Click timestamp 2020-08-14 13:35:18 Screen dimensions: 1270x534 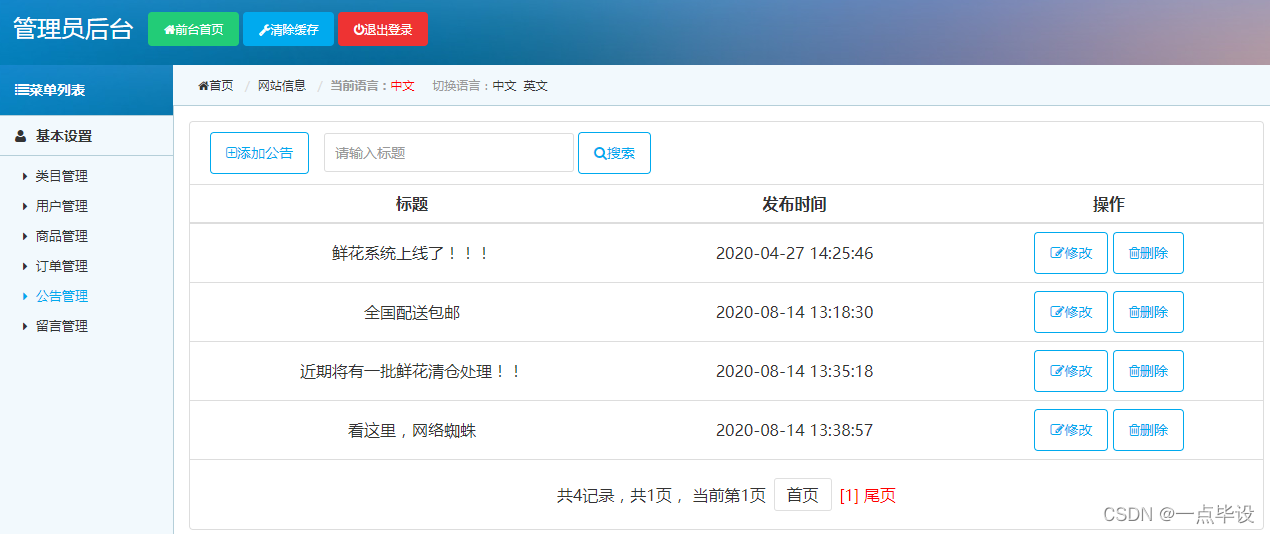pyautogui.click(x=794, y=372)
